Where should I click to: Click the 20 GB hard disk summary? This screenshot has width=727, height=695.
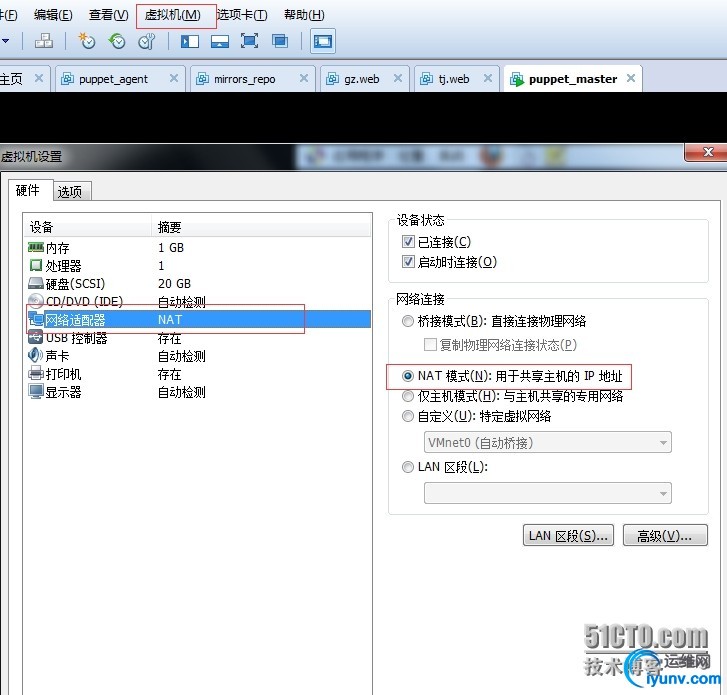[174, 284]
